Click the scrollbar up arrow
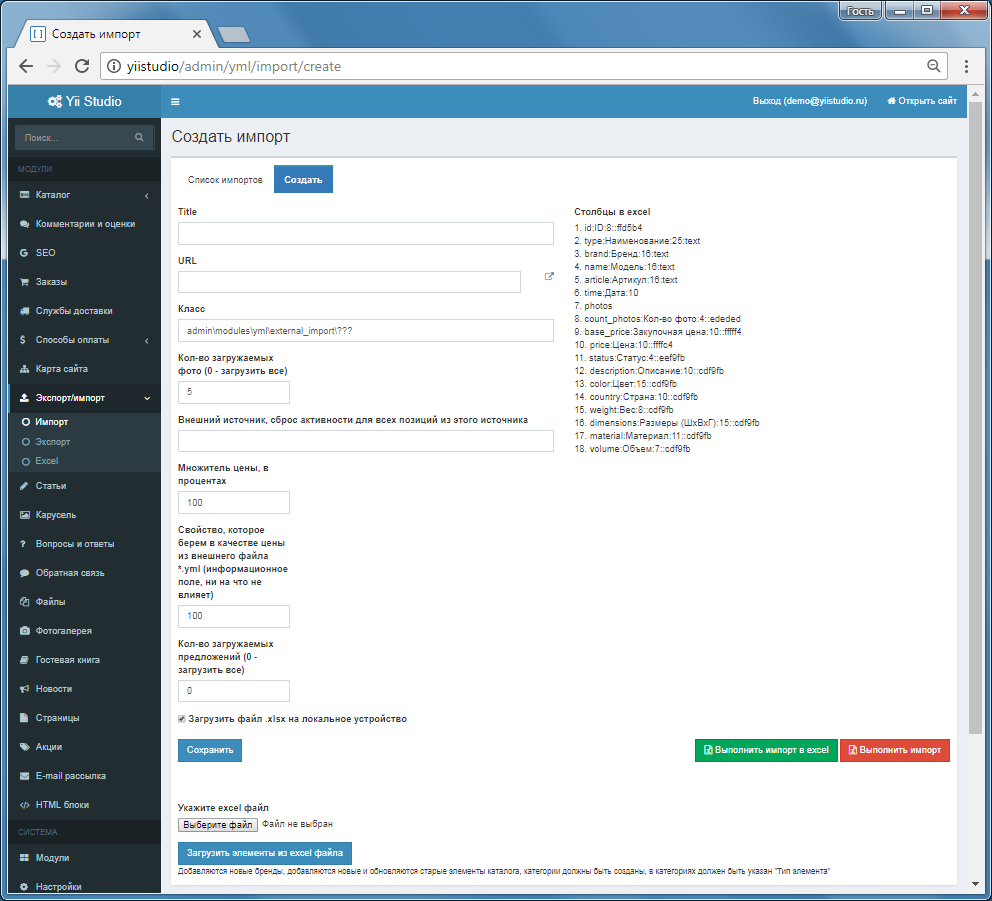Viewport: 992px width, 901px height. (x=975, y=94)
